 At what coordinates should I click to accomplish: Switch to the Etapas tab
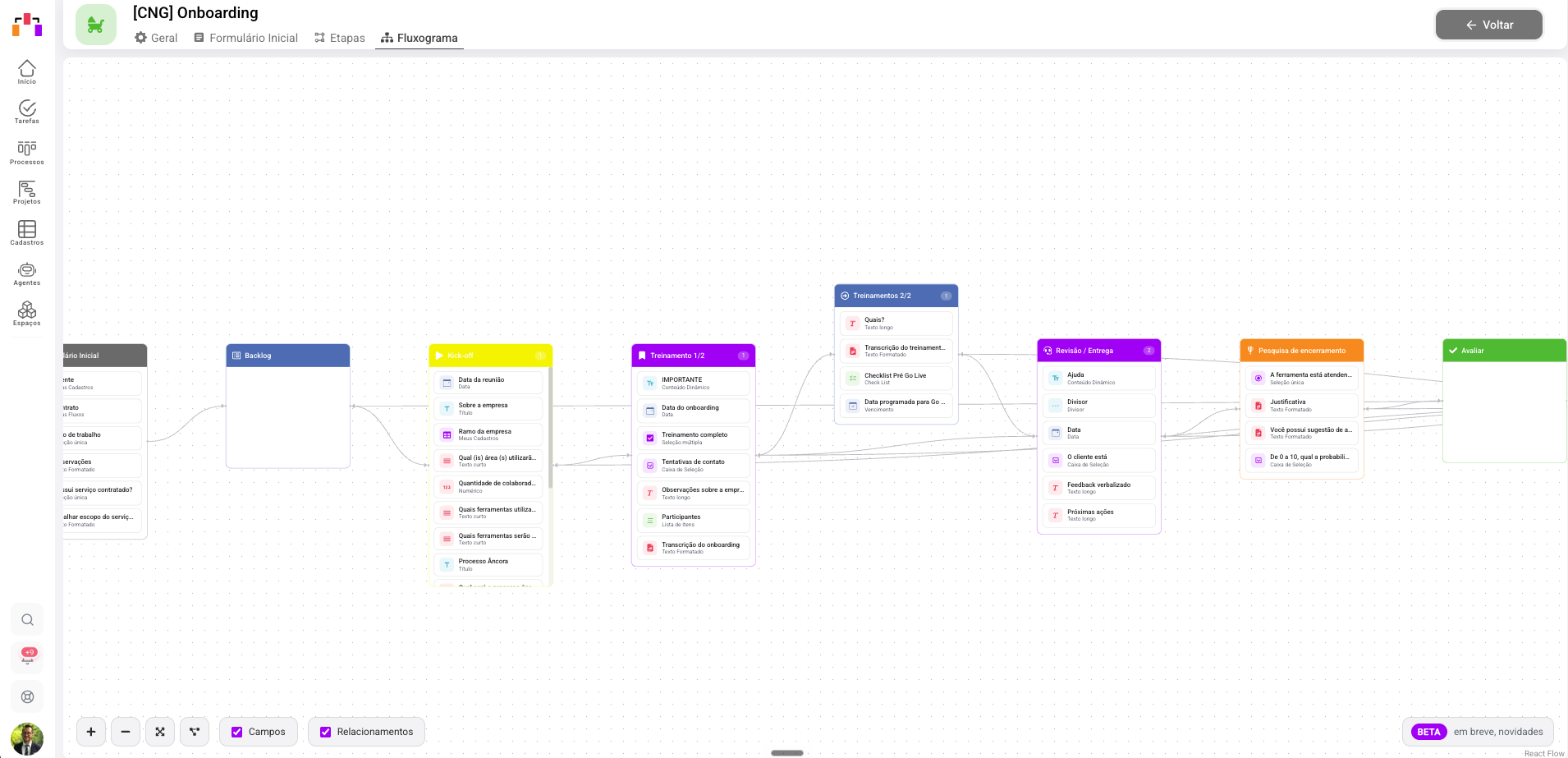tap(340, 38)
